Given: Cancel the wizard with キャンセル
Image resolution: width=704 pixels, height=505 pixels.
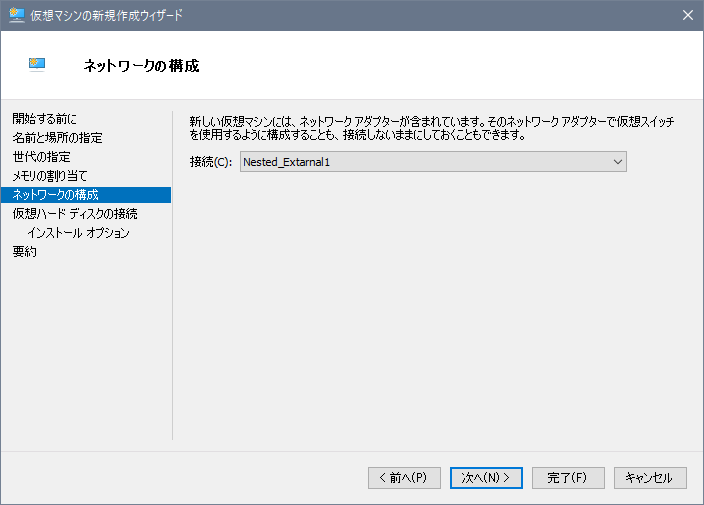Looking at the screenshot, I should click(x=650, y=478).
